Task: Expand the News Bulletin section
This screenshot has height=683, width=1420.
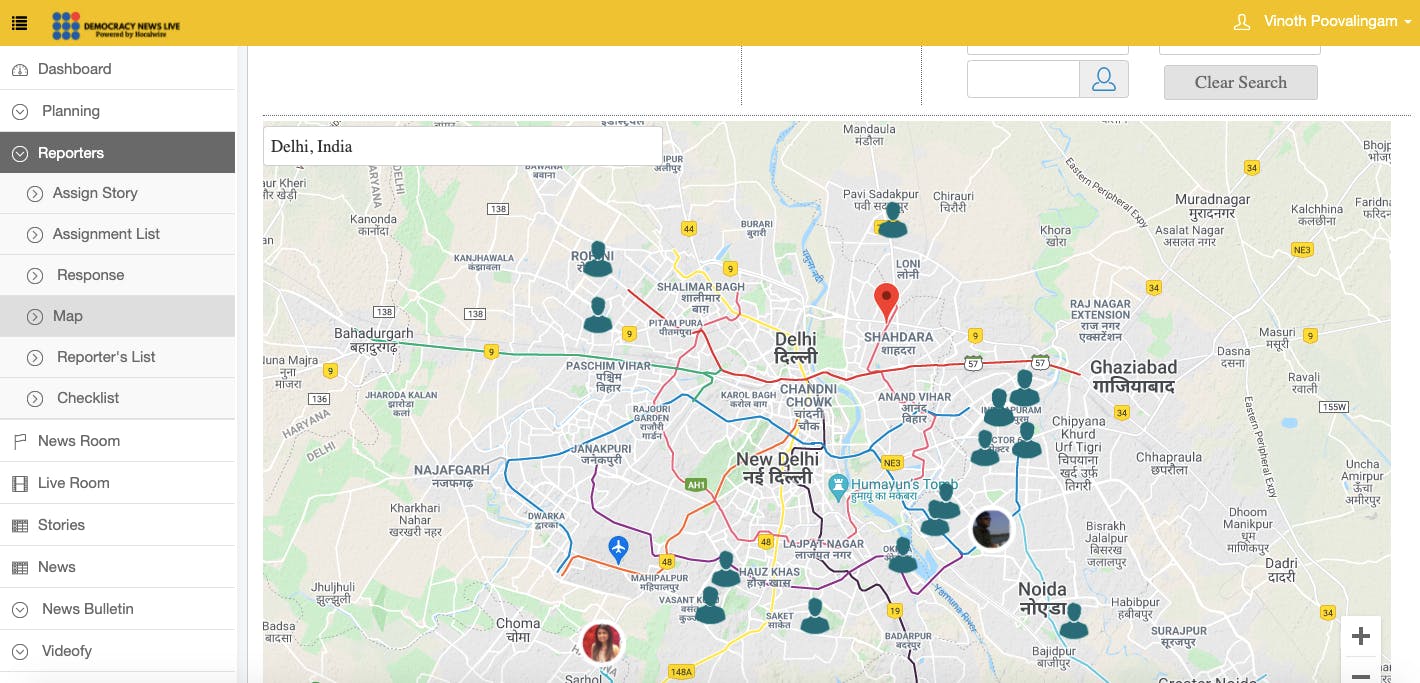Action: click(117, 609)
